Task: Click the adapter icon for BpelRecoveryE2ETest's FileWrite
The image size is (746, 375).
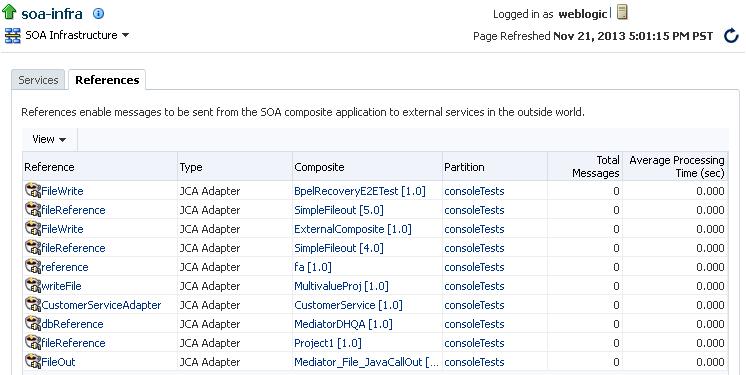Action: tap(33, 190)
